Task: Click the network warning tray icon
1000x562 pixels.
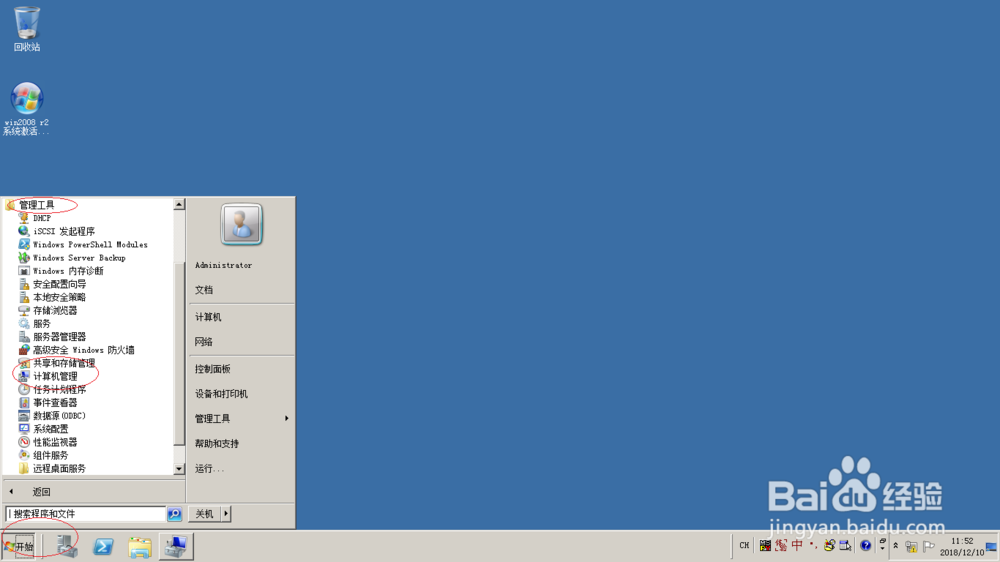Action: (911, 547)
